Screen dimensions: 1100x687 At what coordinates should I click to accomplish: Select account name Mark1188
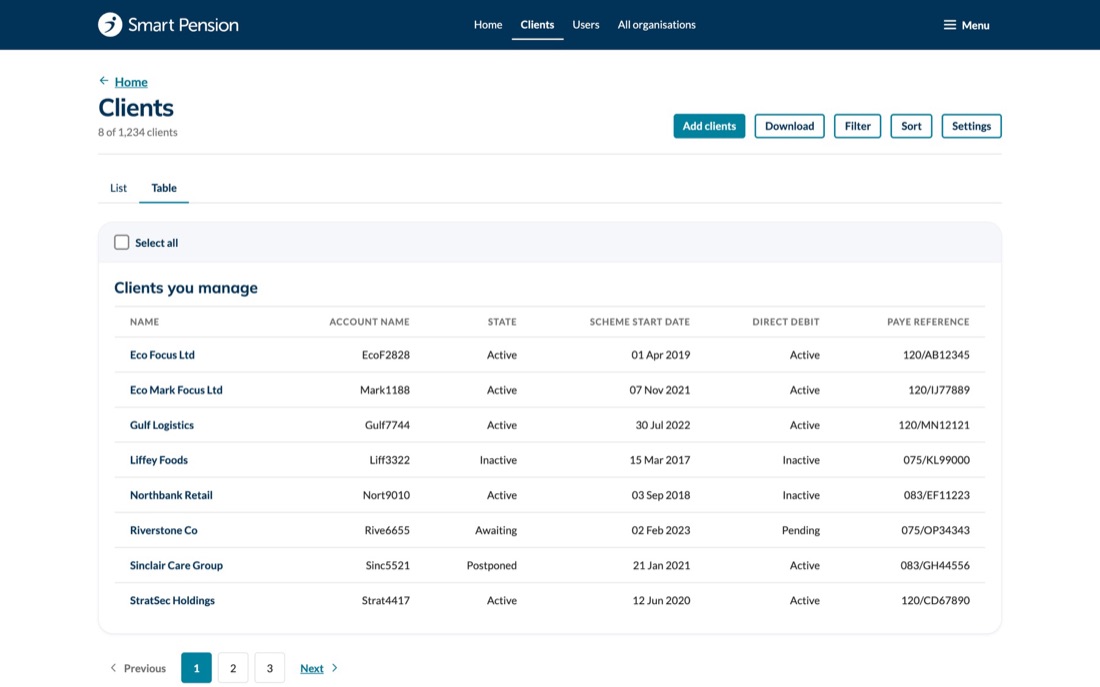tap(385, 390)
